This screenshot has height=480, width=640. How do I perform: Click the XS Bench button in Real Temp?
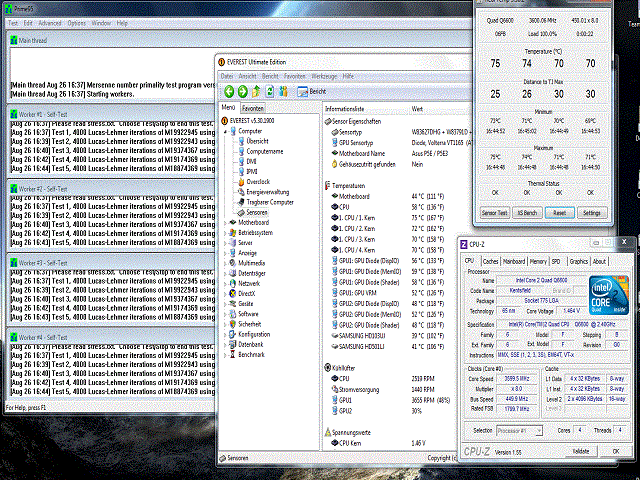pyautogui.click(x=527, y=213)
